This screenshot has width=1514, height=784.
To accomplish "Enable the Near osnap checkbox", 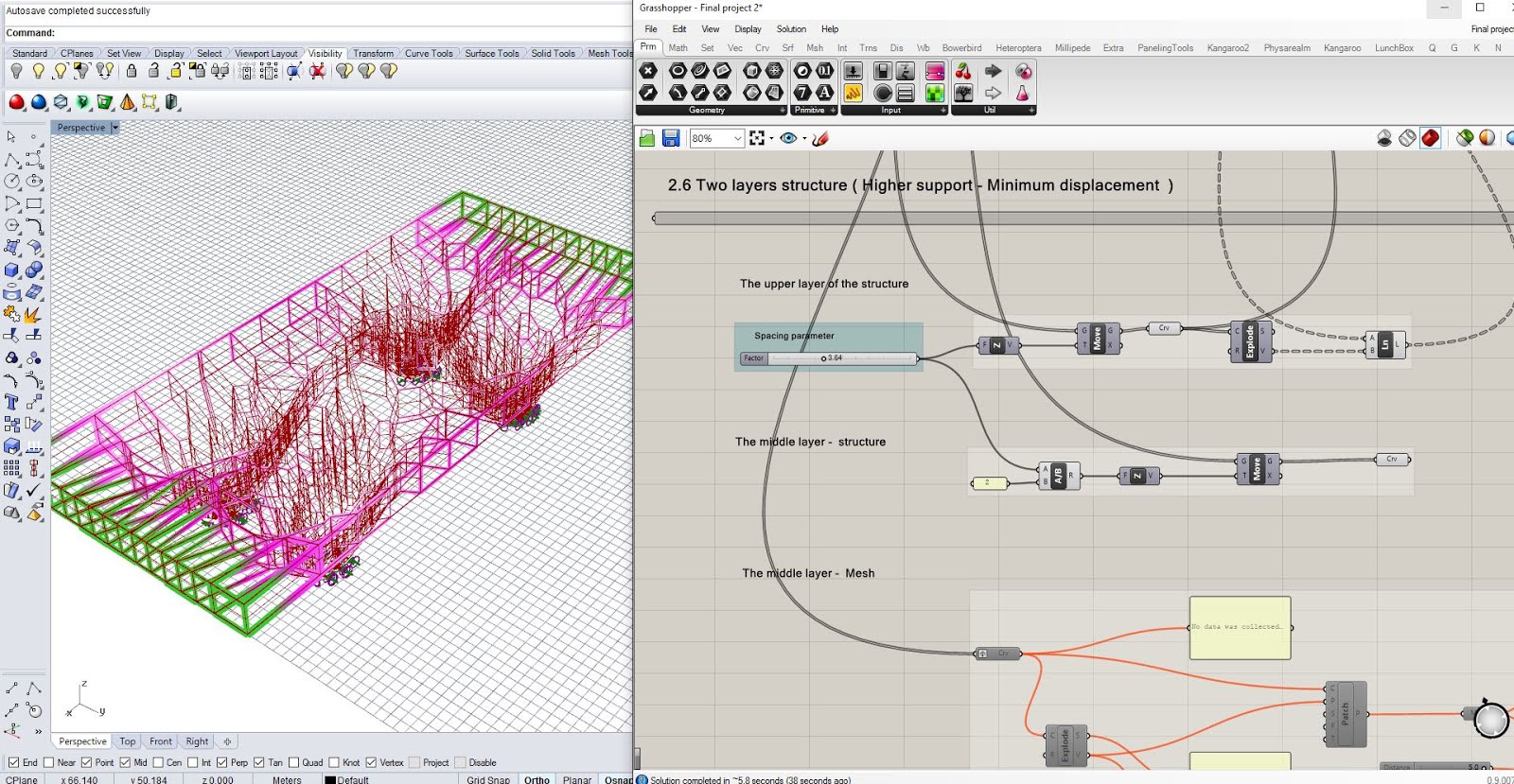I will click(x=48, y=762).
